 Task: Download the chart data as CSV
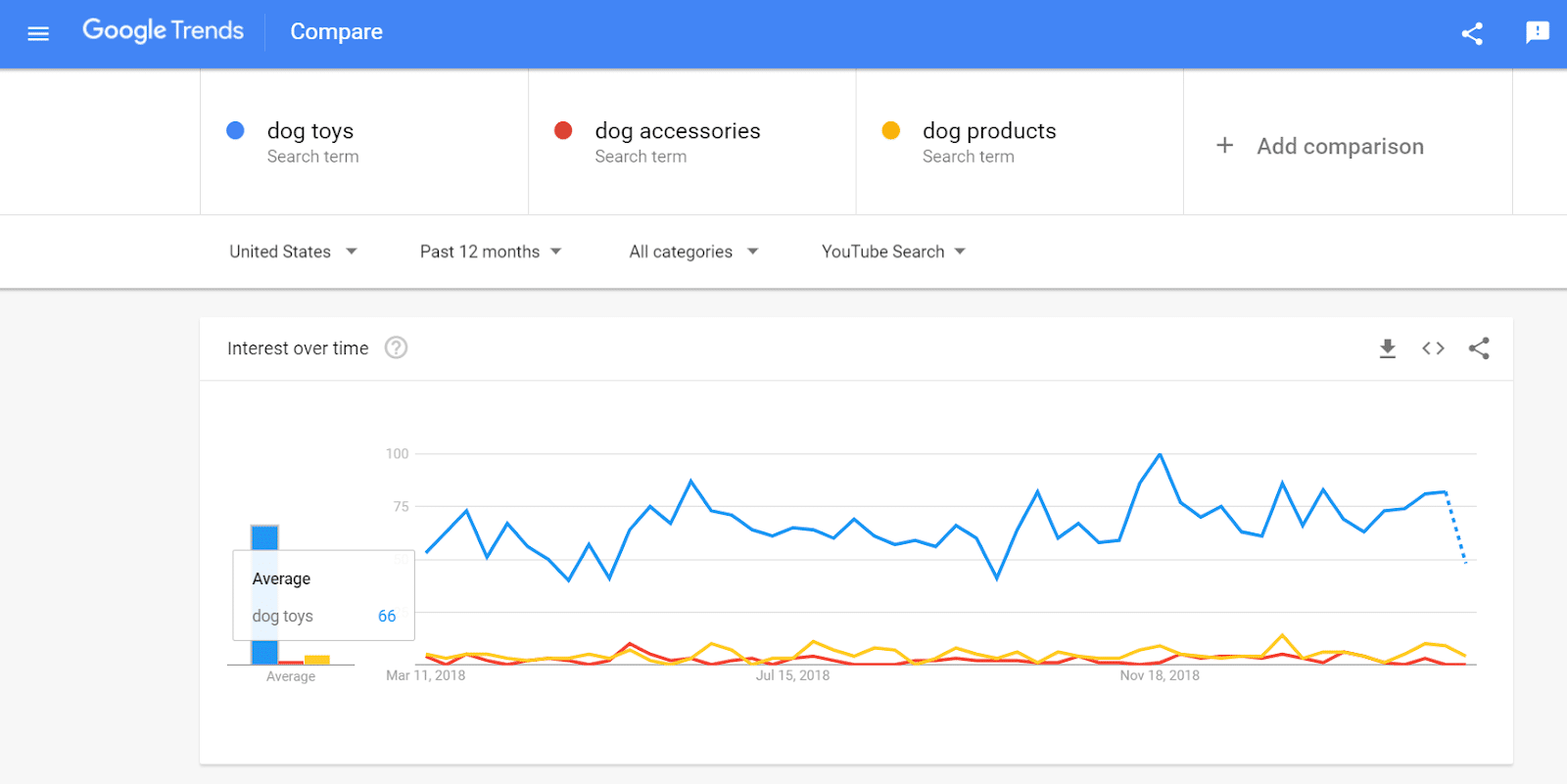1387,347
